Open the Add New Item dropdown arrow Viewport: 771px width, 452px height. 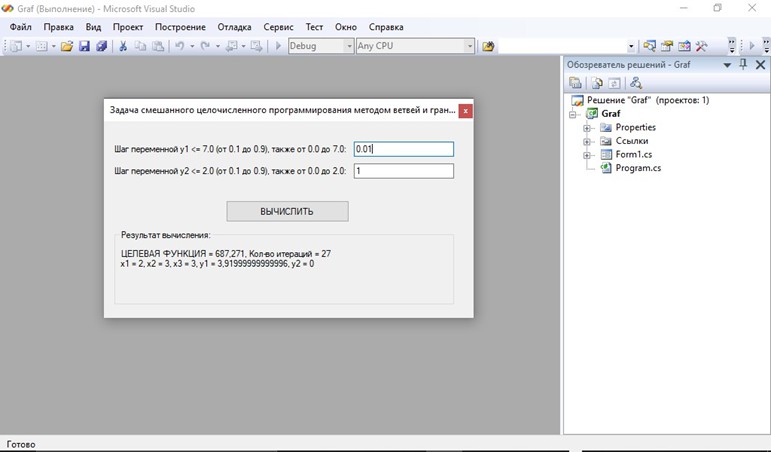click(x=54, y=46)
